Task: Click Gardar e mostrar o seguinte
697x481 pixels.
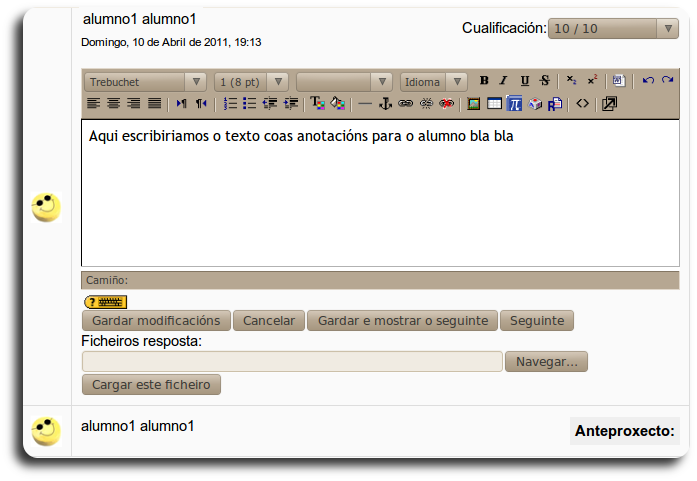Action: point(403,321)
